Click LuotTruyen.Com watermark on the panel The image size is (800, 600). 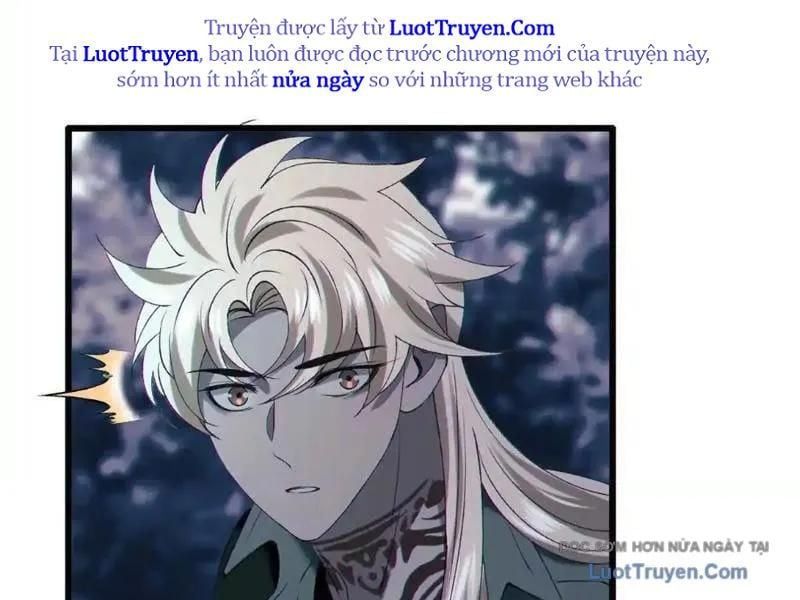[667, 571]
